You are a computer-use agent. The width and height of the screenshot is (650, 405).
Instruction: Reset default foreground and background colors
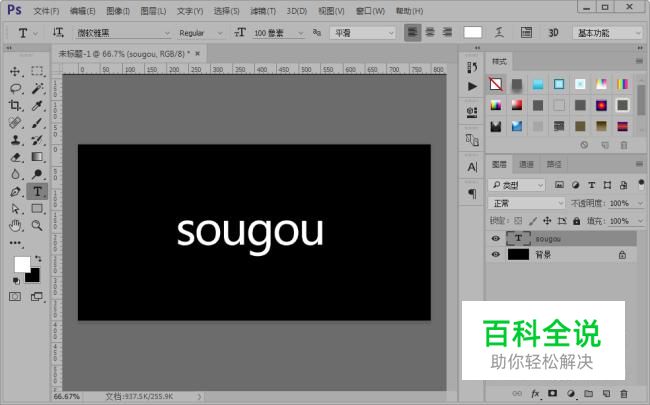(x=16, y=281)
